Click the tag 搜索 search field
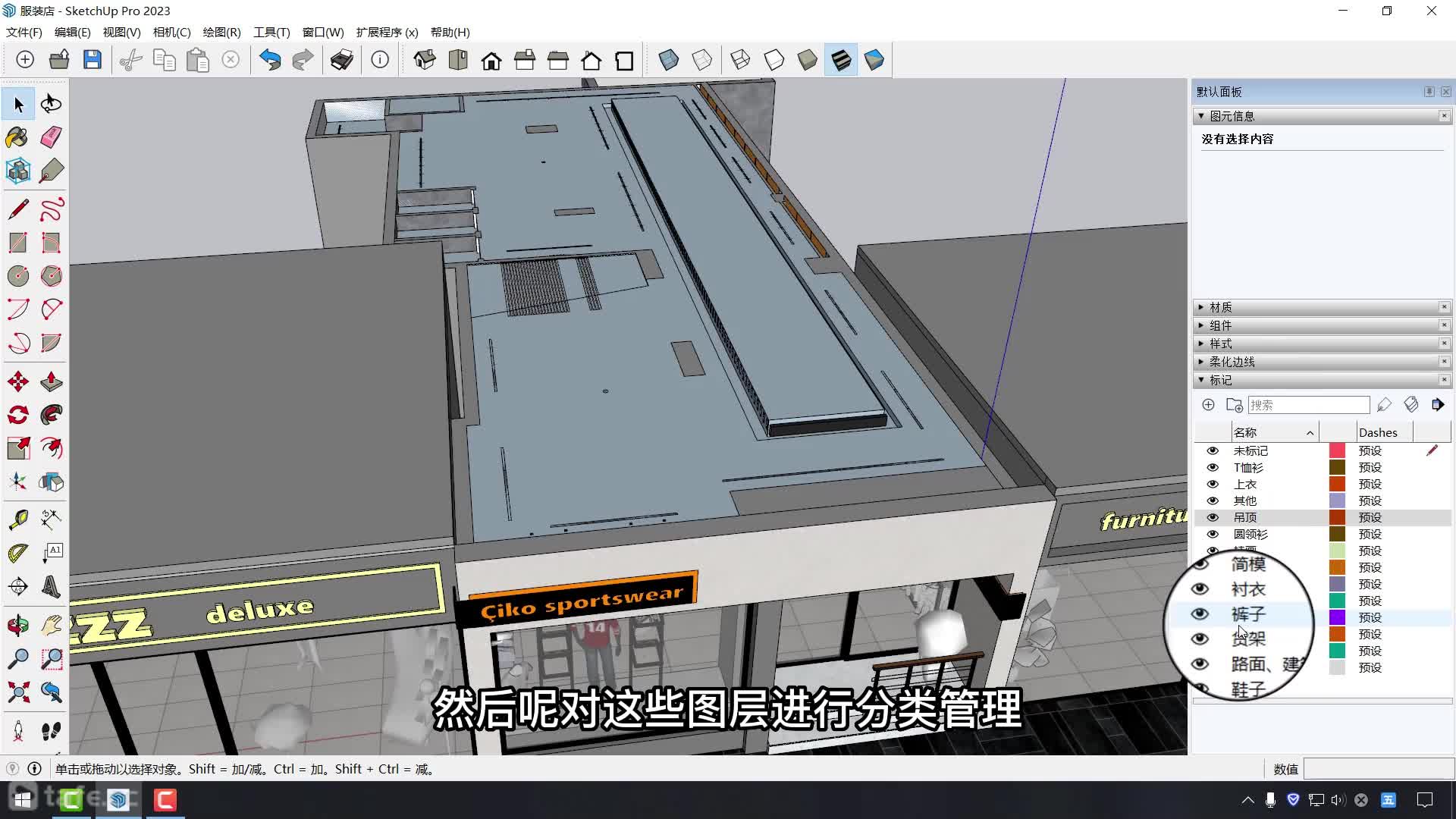 pos(1309,405)
